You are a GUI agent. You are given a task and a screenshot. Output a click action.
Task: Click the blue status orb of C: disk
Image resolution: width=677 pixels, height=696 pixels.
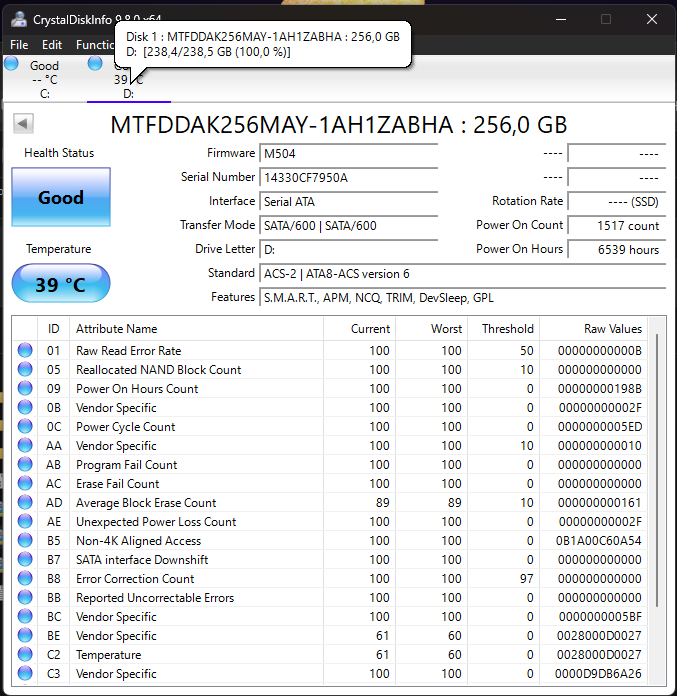coord(12,64)
